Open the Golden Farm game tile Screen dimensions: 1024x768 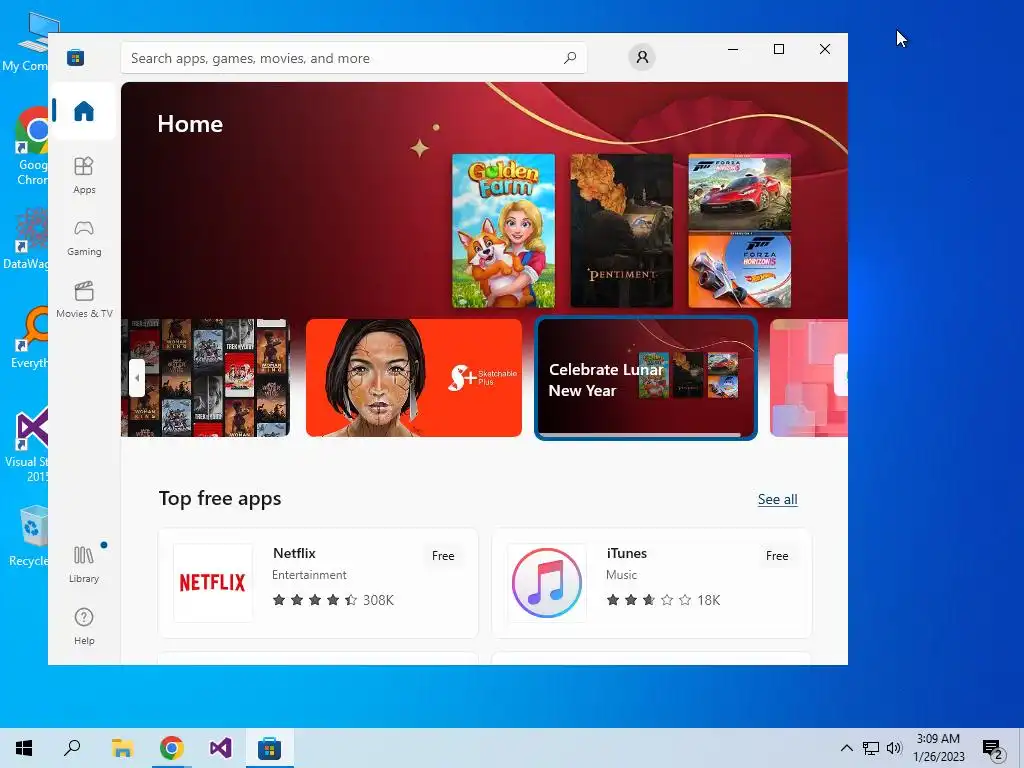pyautogui.click(x=504, y=231)
